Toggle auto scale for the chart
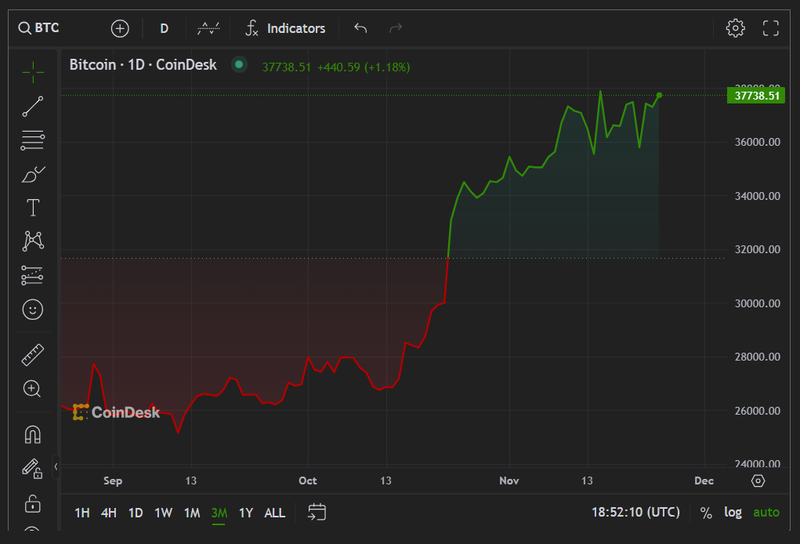This screenshot has width=800, height=544. (x=766, y=512)
